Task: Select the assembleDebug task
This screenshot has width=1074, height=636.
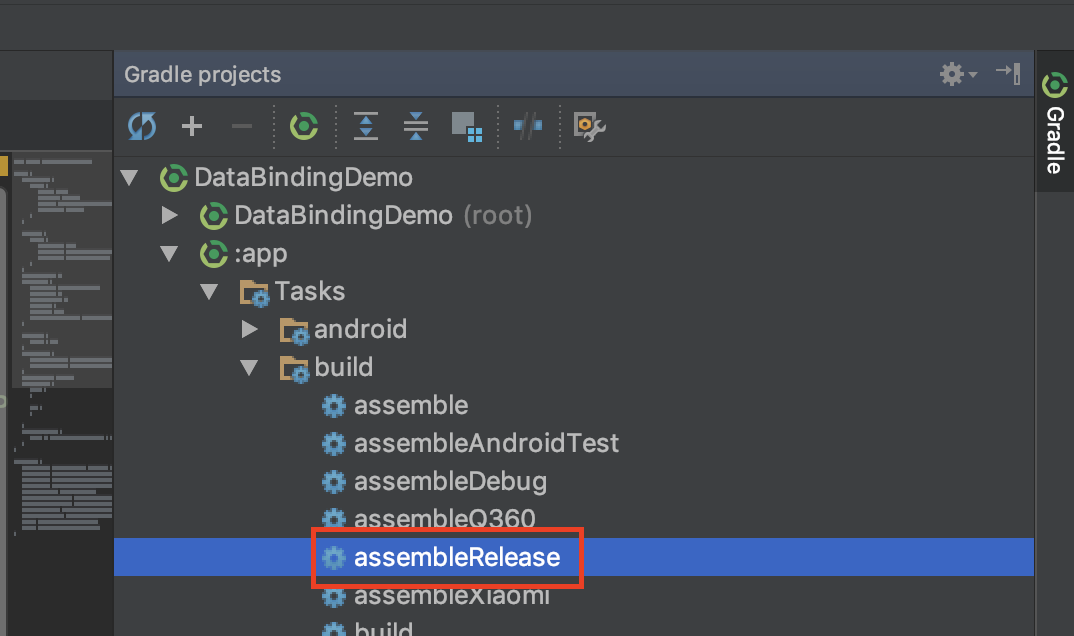Action: (450, 481)
